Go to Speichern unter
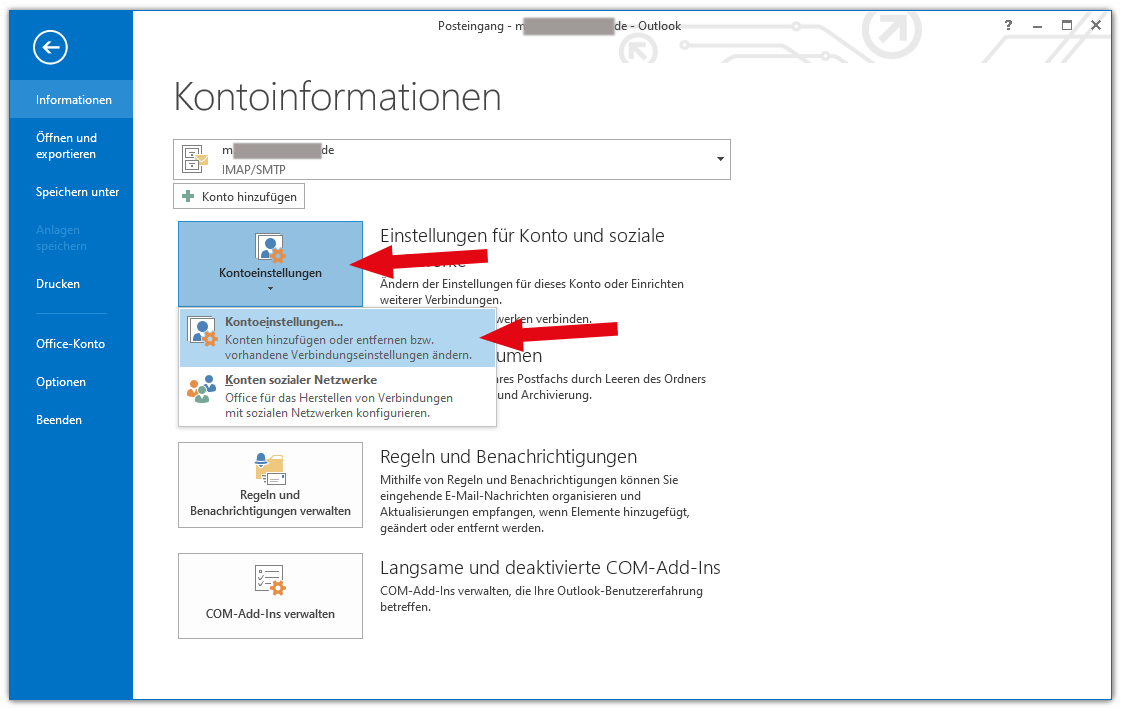Screen dimensions: 1122x710 [77, 192]
